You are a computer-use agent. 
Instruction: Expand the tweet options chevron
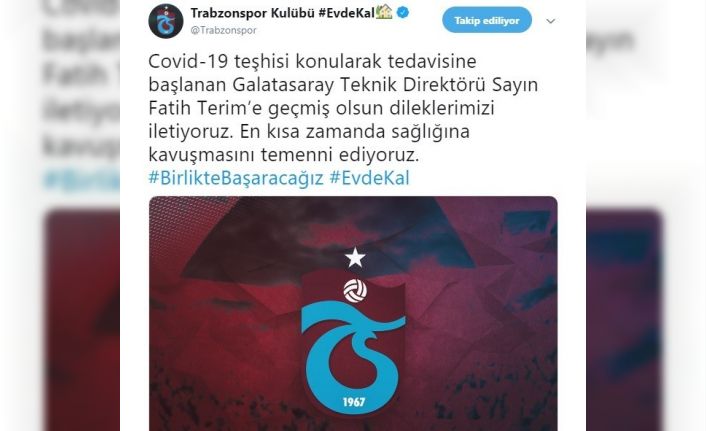(551, 21)
